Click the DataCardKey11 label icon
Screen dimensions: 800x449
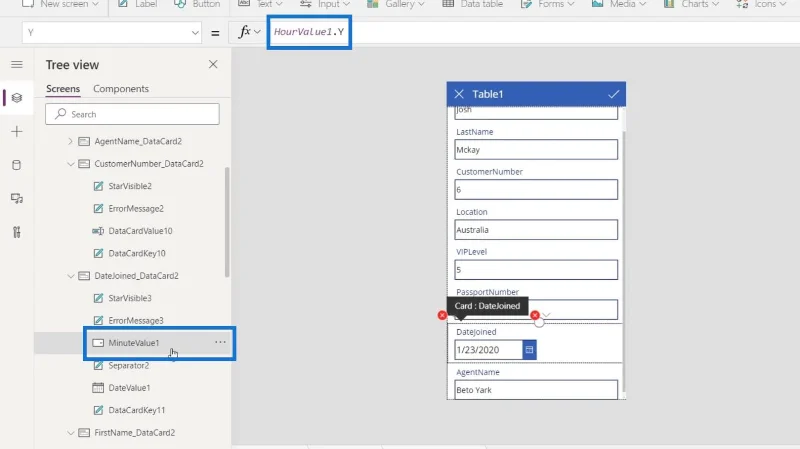tap(98, 410)
